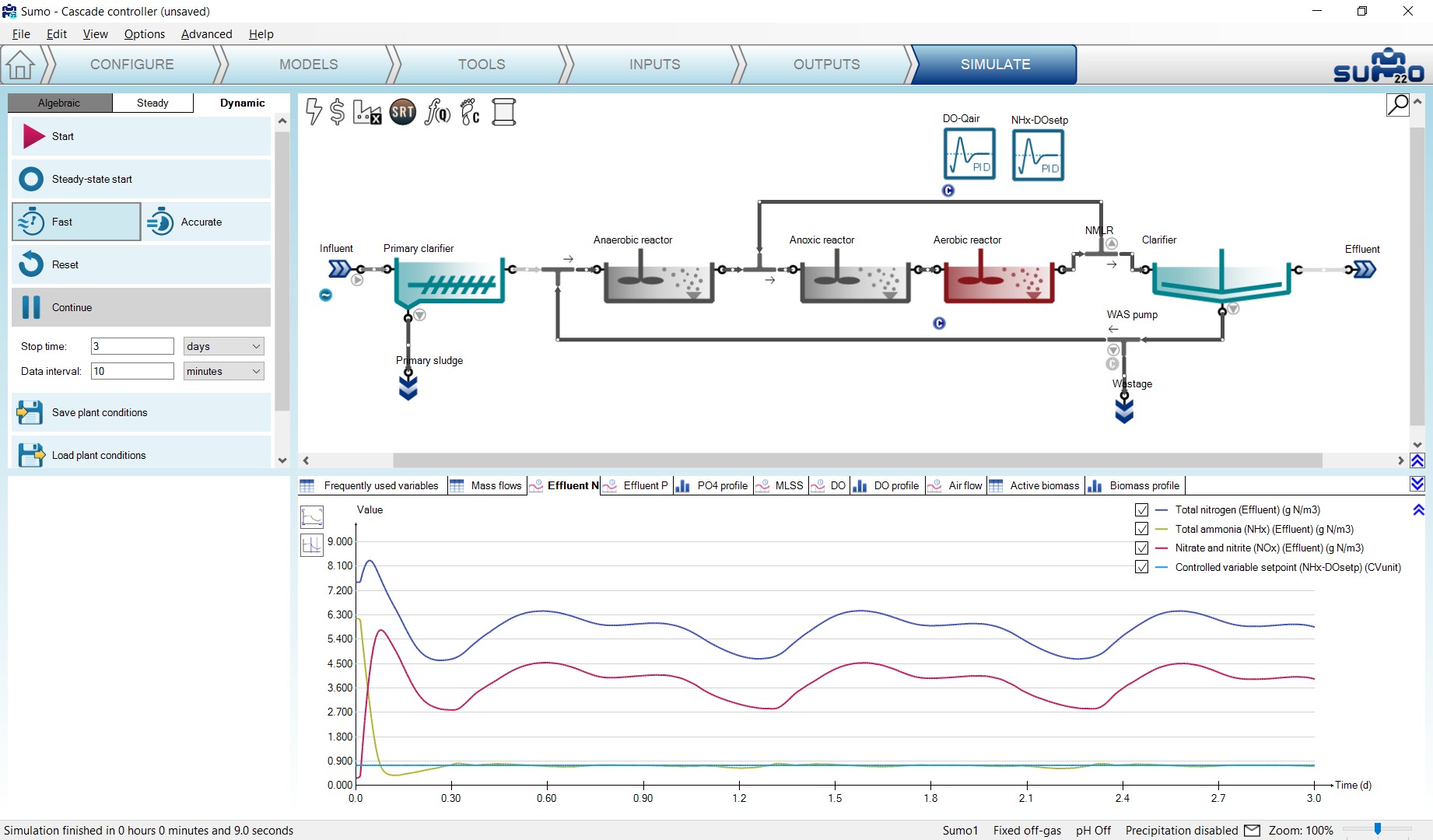This screenshot has width=1433, height=840.
Task: Click the Stop time input field
Action: click(132, 346)
